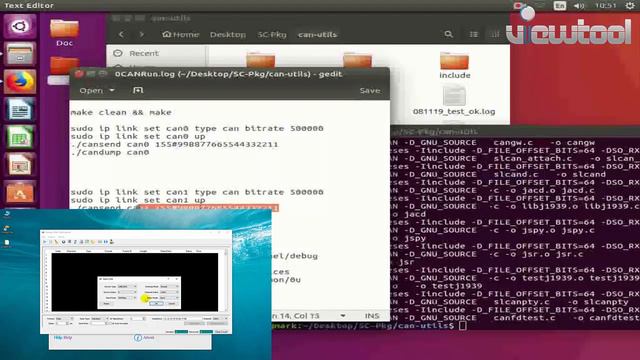Screen dimensions: 640x360
Task: Click the Open button in gedit
Action: coord(91,91)
